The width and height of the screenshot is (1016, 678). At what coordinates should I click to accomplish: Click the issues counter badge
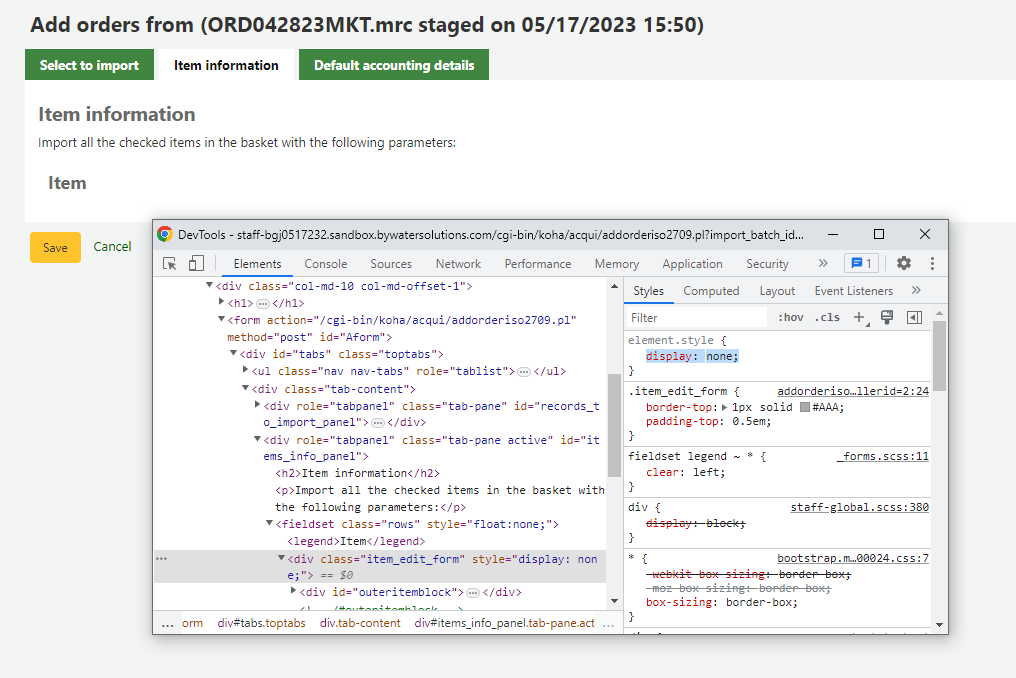[x=860, y=264]
